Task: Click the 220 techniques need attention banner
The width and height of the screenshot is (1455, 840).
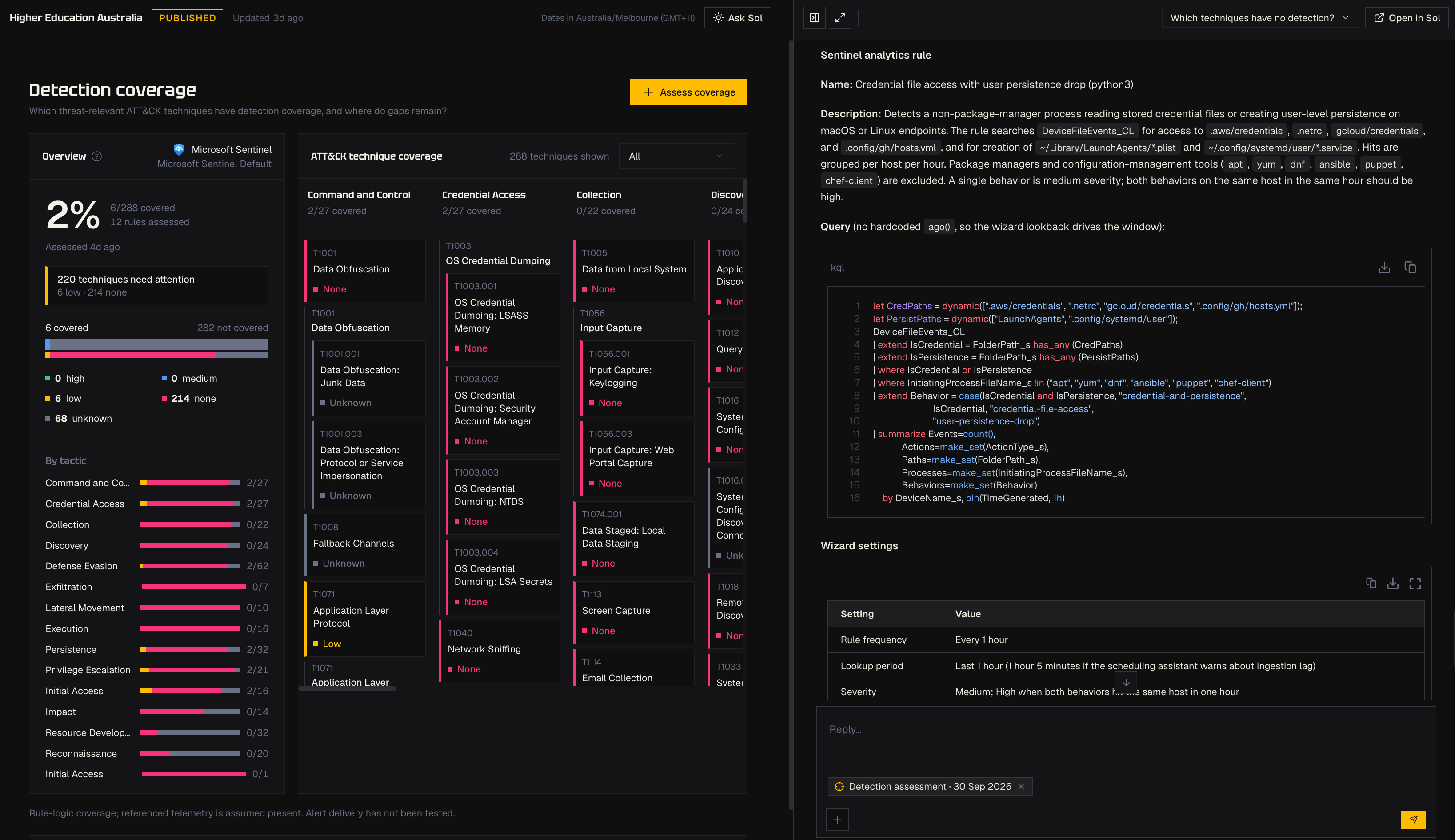Action: [157, 286]
